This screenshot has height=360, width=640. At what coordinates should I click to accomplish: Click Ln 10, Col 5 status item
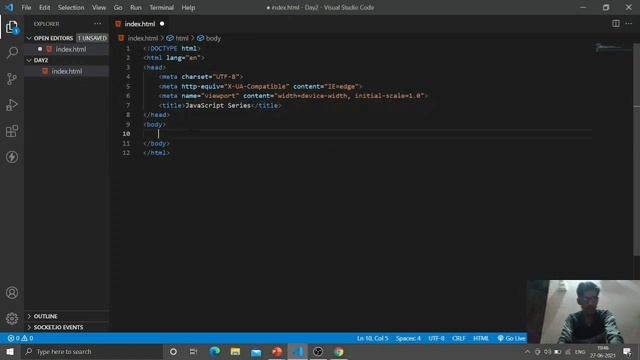pos(372,338)
